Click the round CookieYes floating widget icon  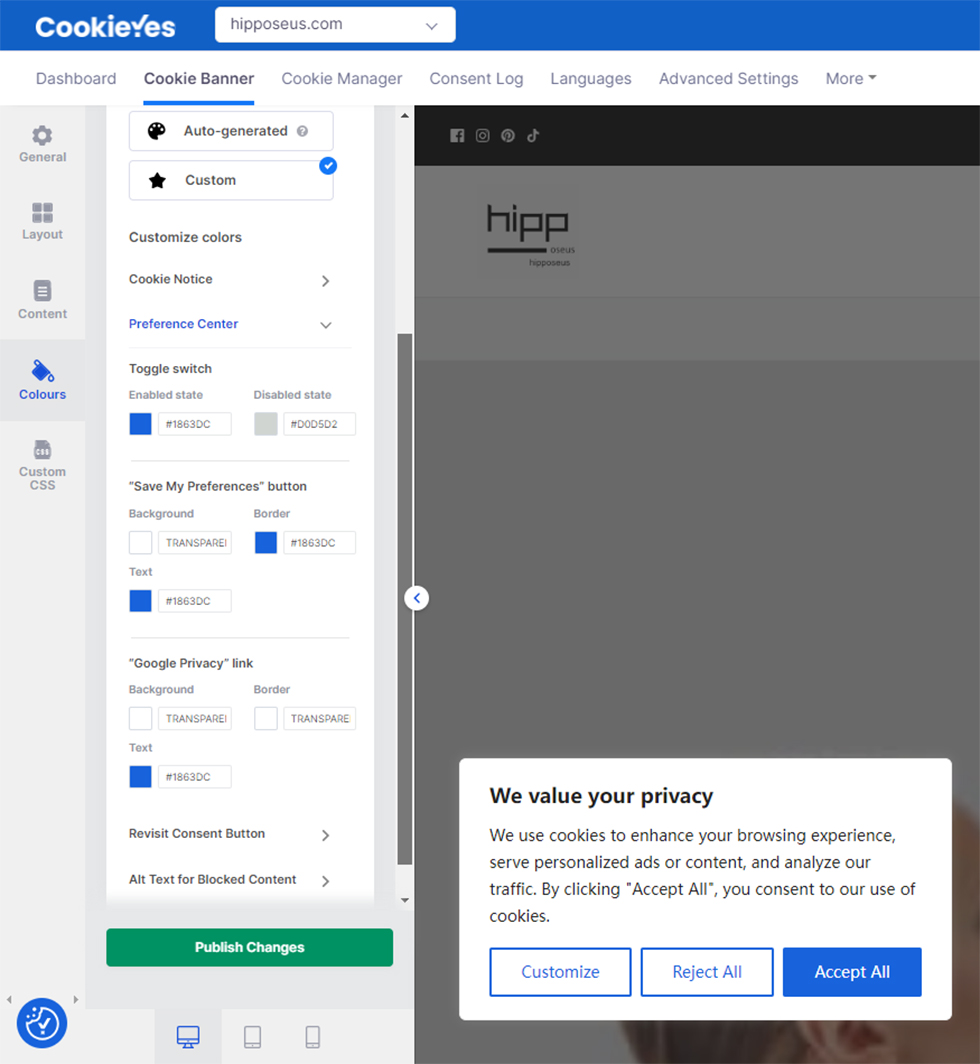click(x=42, y=1022)
